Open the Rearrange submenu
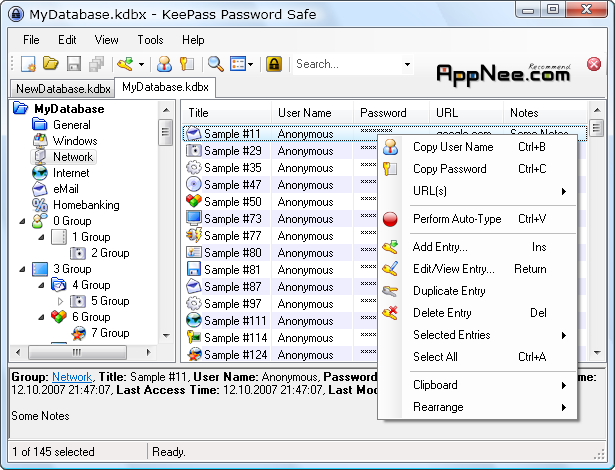Screen dimensions: 615x470 tap(479, 407)
